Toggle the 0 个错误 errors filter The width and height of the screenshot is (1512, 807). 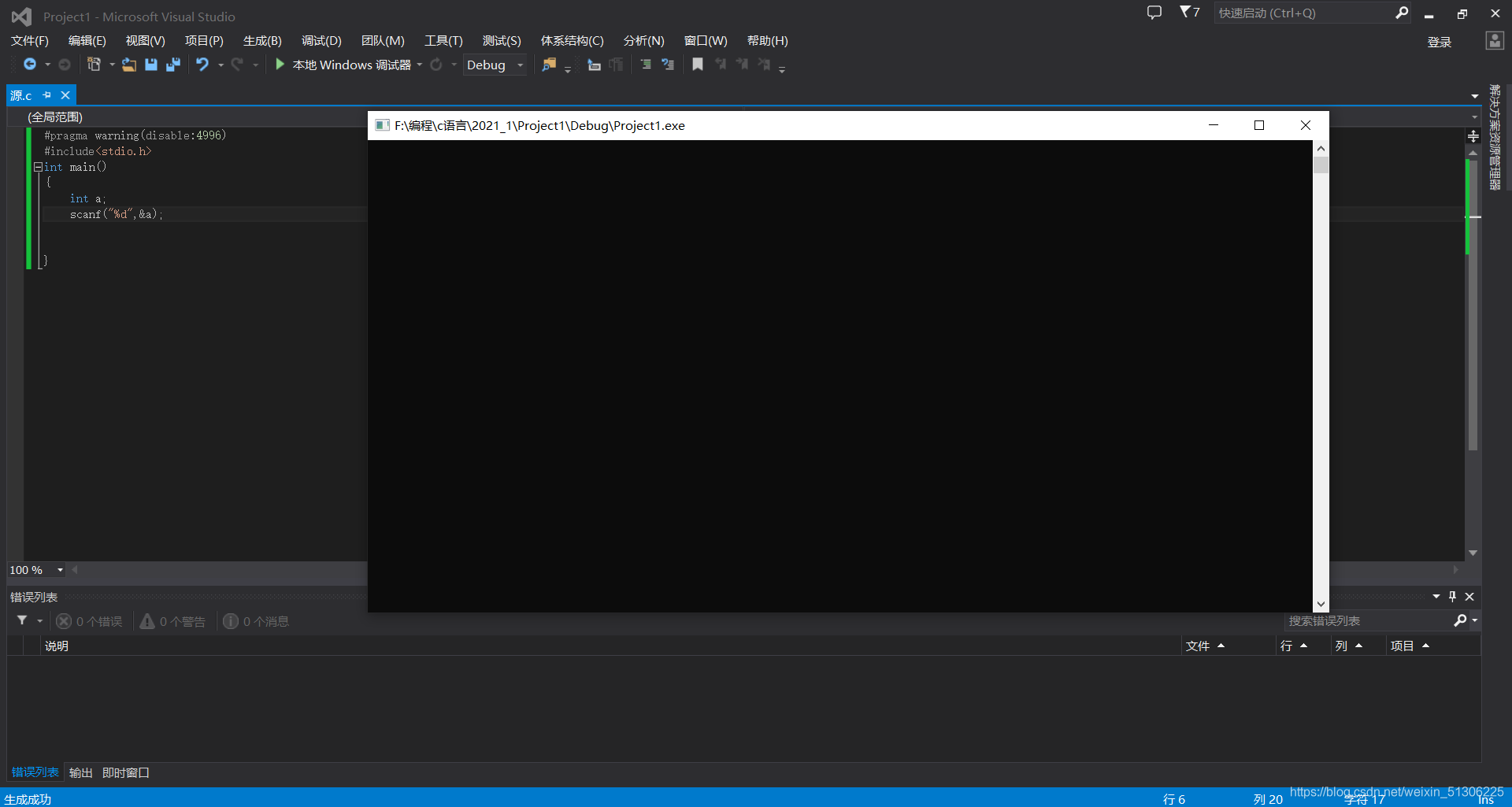(x=89, y=621)
